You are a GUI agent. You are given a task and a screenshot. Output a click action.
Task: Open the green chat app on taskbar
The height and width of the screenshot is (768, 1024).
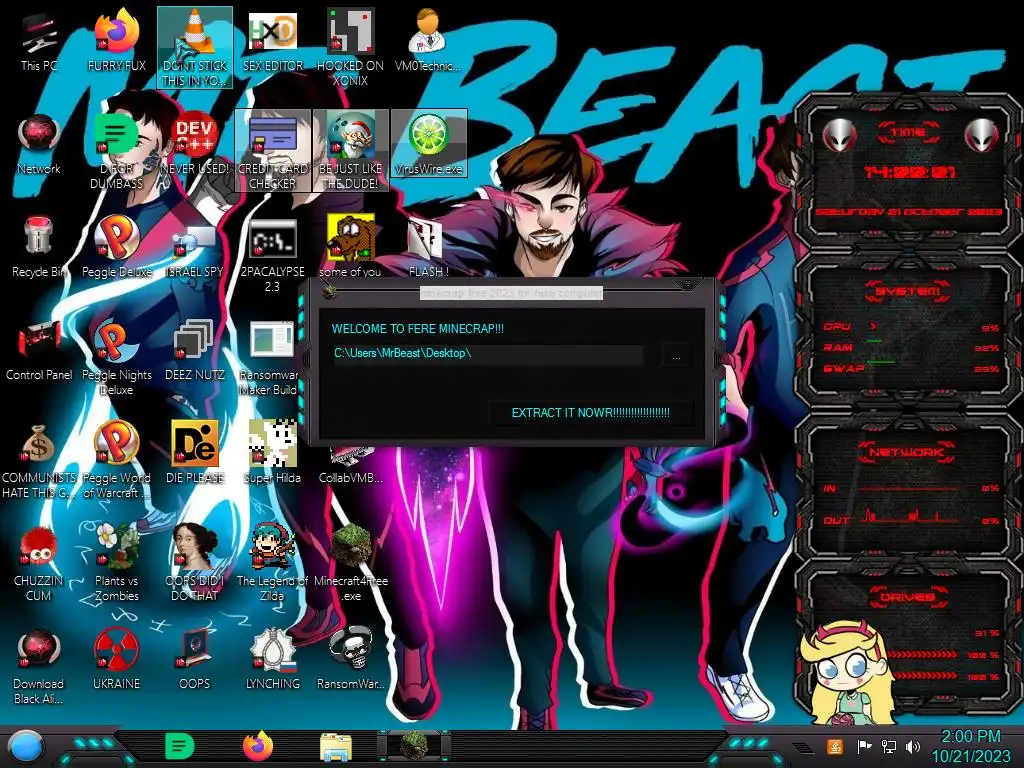(x=180, y=746)
